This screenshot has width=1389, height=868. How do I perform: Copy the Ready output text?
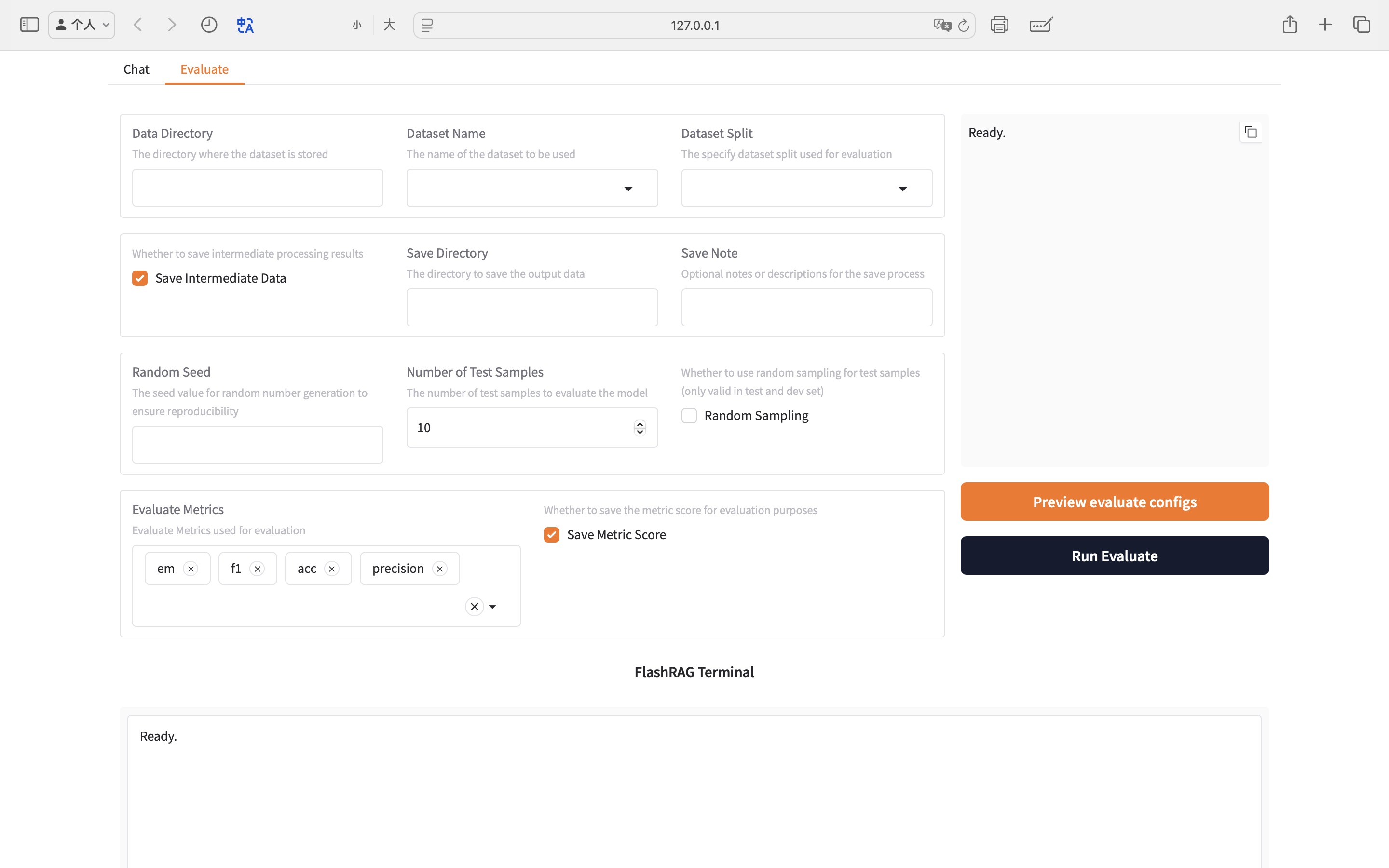pos(1251,133)
